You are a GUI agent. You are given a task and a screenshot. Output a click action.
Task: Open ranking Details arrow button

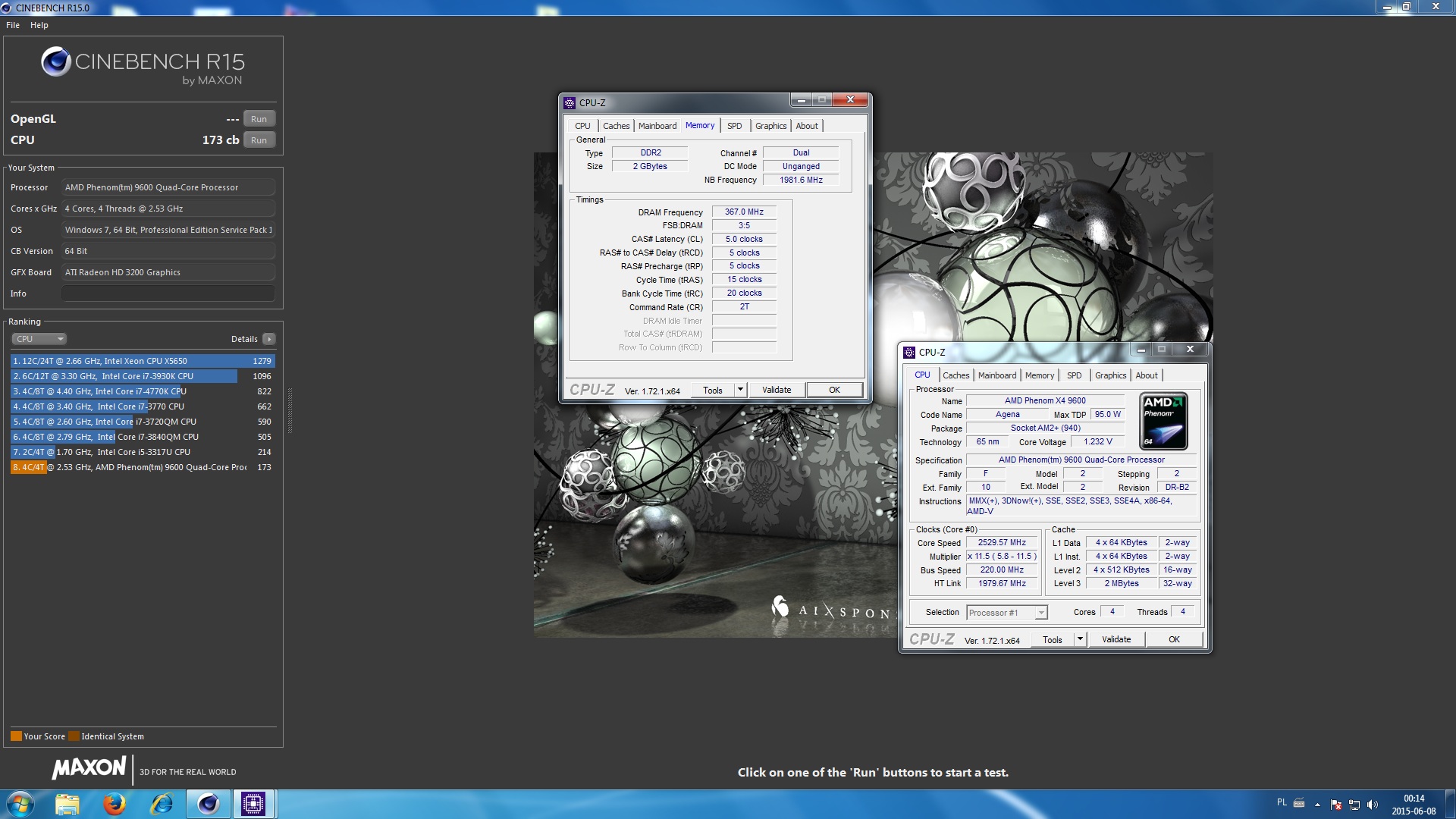(x=269, y=339)
